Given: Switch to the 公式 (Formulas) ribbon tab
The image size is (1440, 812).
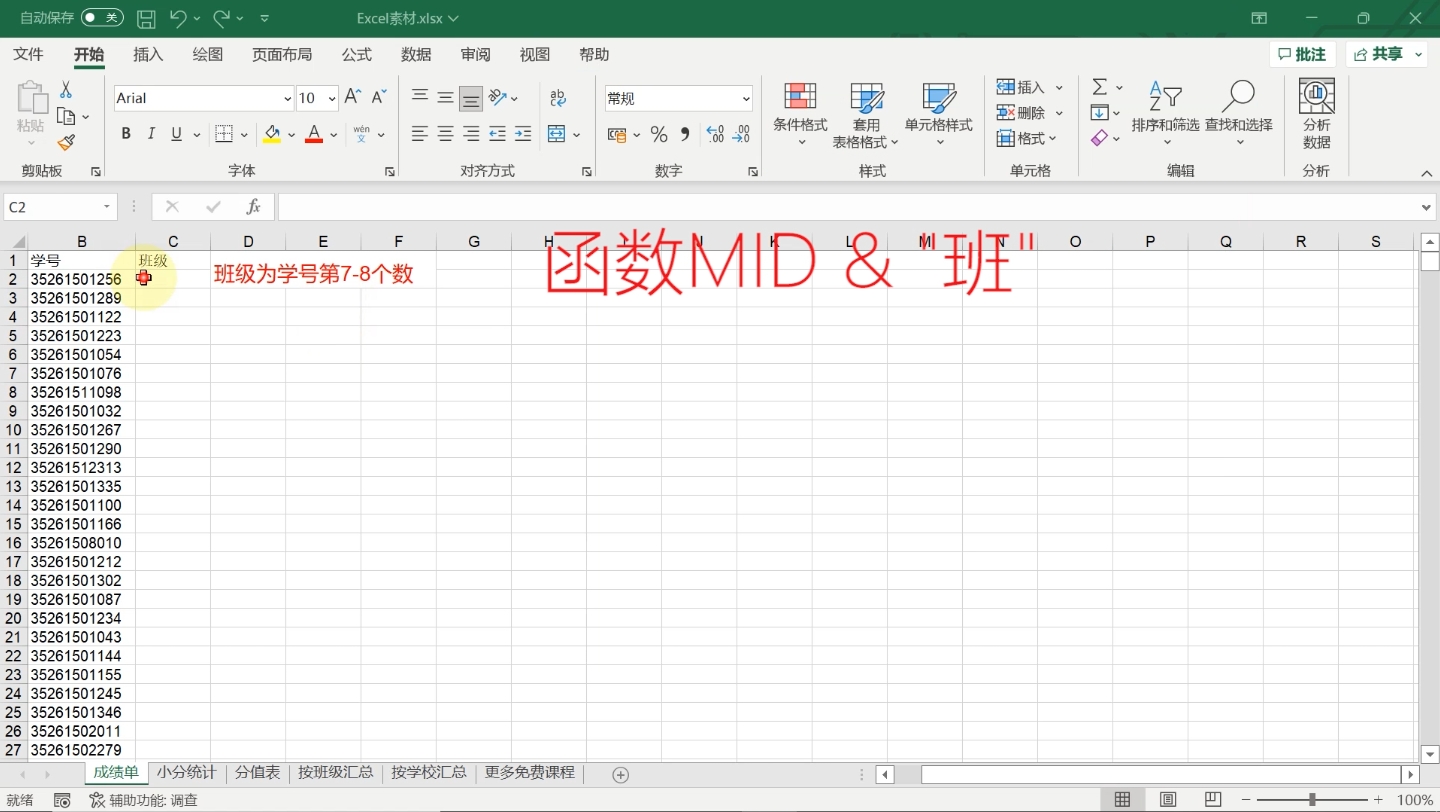Looking at the screenshot, I should coord(356,54).
